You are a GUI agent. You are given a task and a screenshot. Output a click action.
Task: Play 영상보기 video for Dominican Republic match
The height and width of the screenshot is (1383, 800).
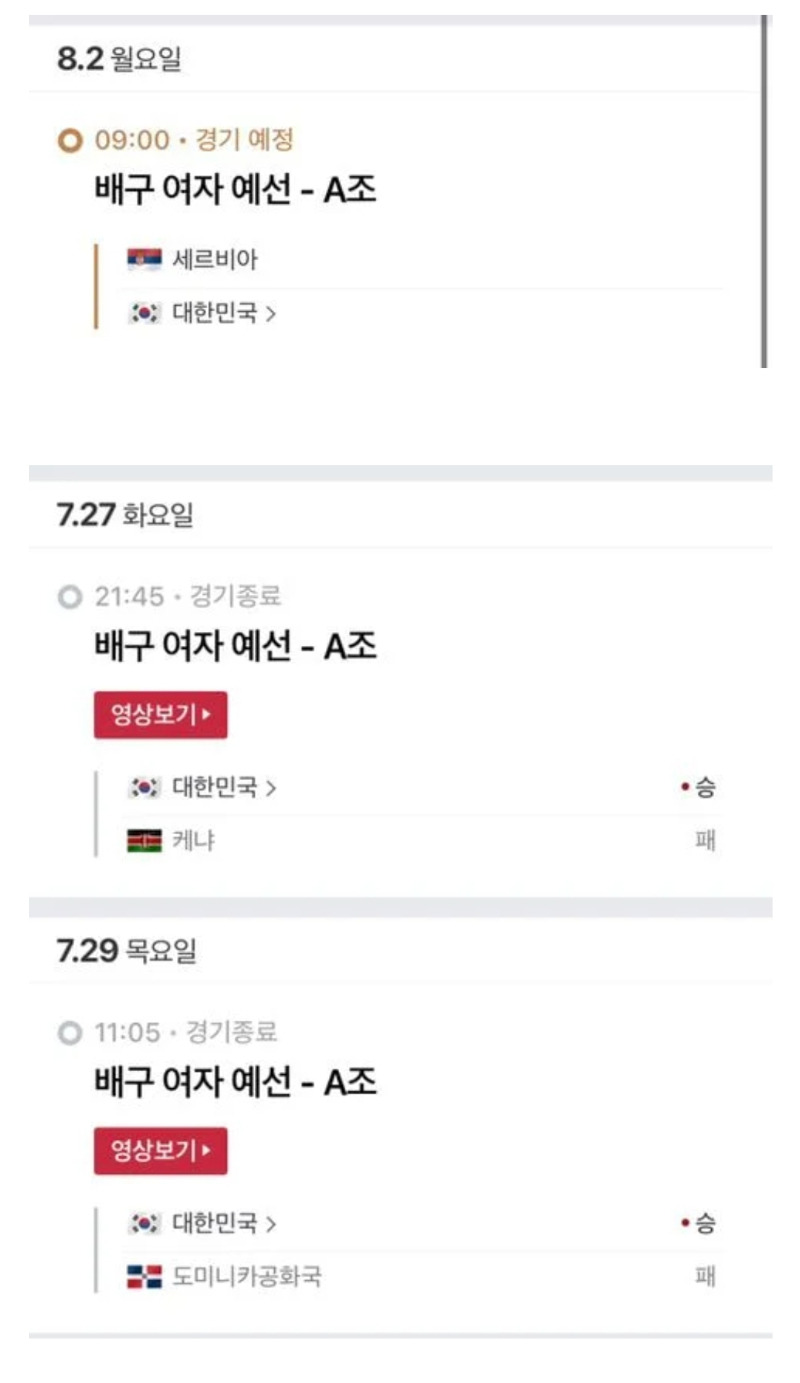point(161,1151)
